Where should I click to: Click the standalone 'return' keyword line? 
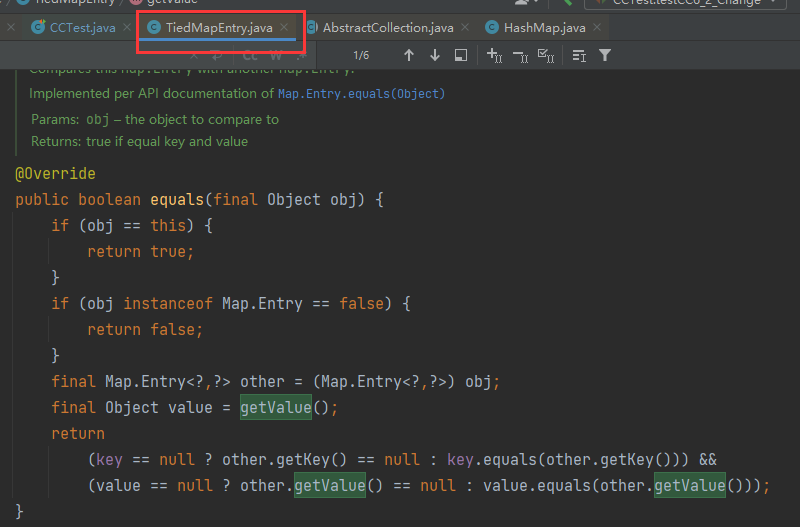point(78,434)
